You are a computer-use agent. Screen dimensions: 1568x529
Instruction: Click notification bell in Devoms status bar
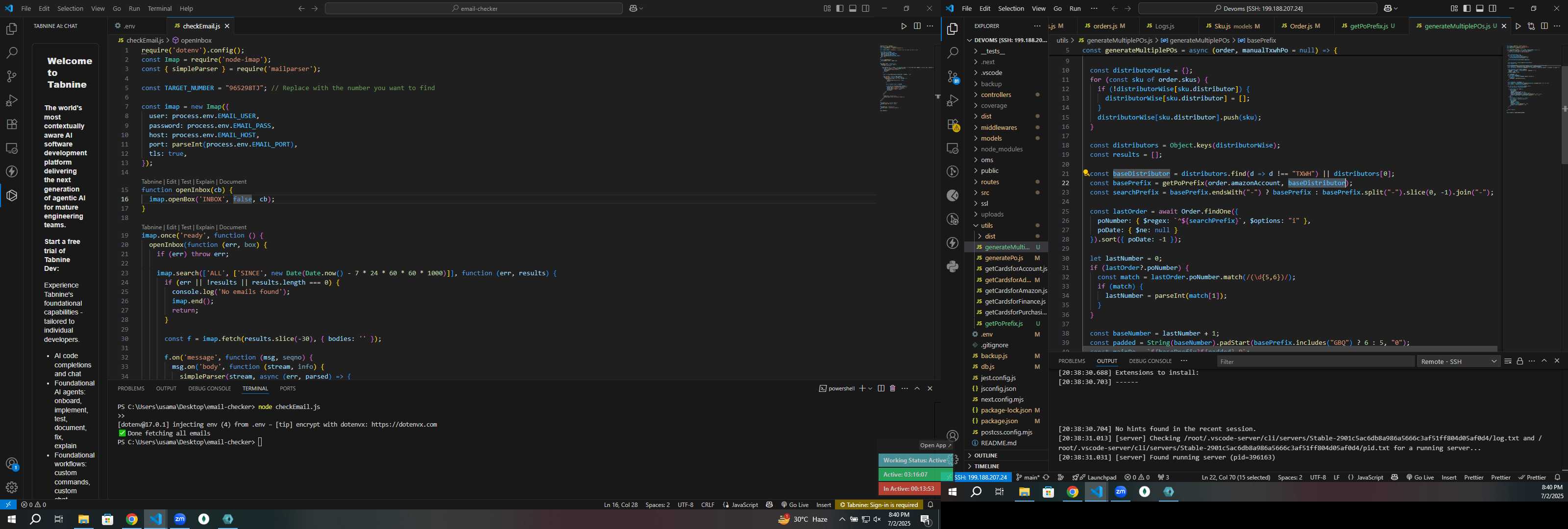1557,477
